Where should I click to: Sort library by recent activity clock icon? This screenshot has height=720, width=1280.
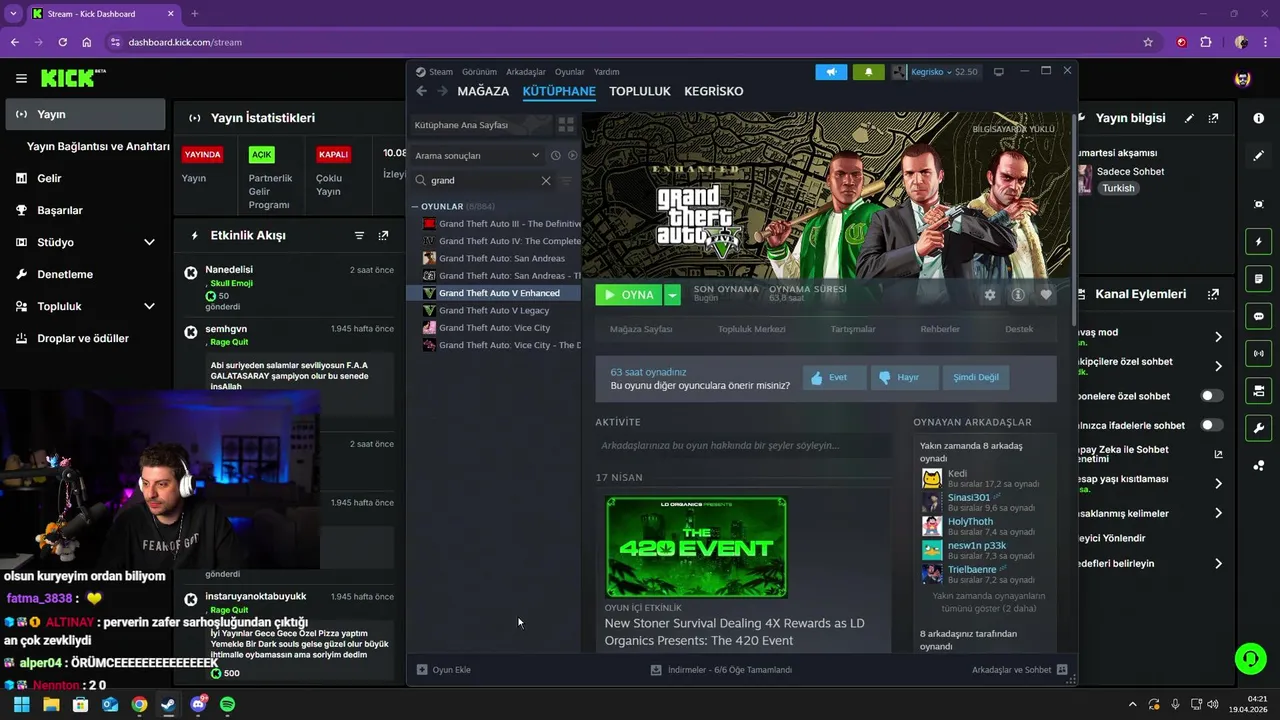click(x=555, y=155)
